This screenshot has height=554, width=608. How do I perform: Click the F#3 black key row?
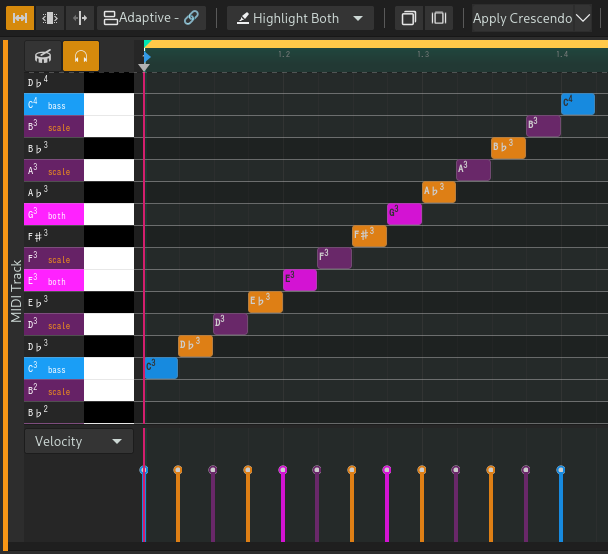point(79,236)
